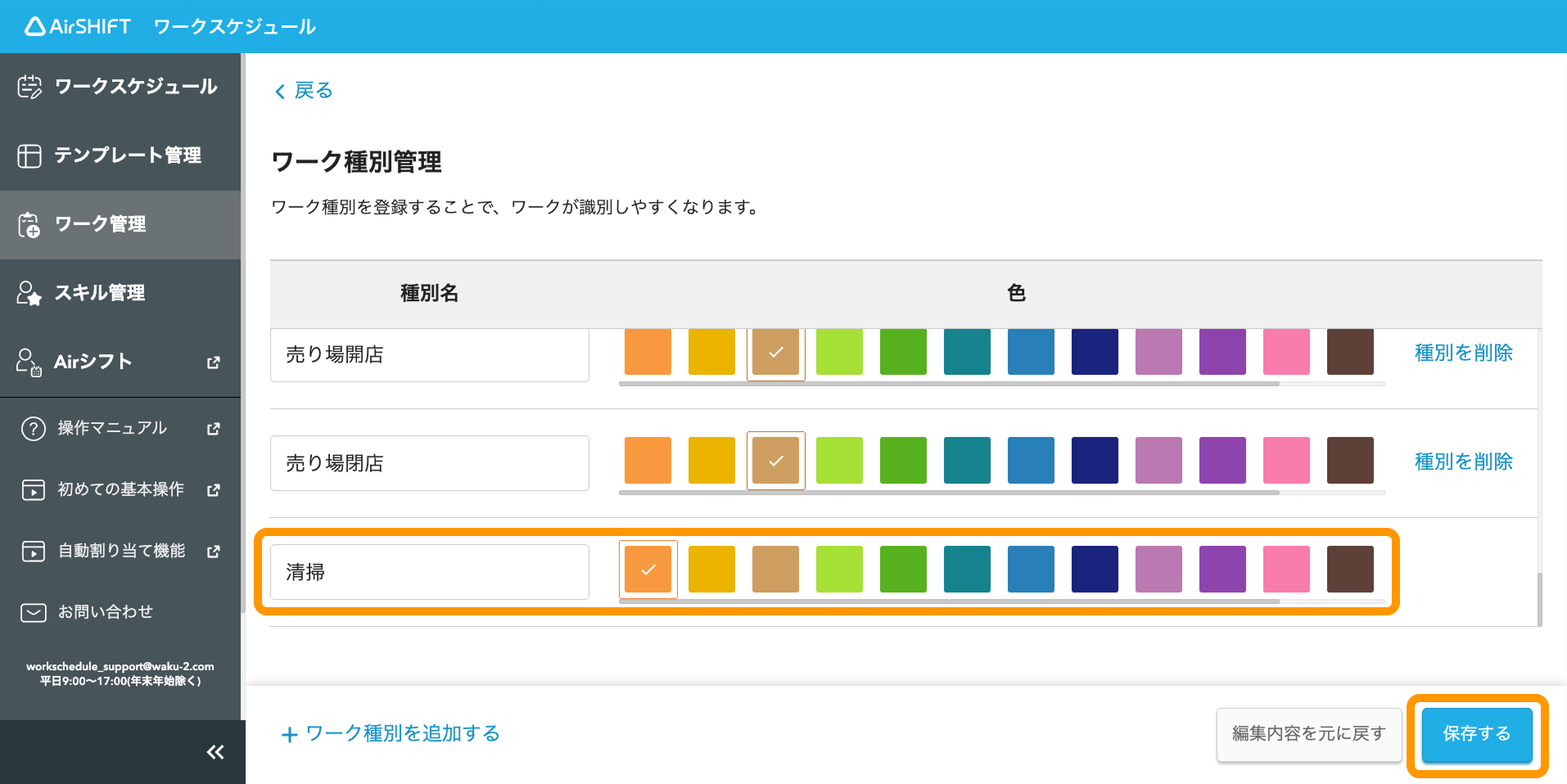
Task: Select blue color in 売り場開店 row
Action: click(1032, 352)
